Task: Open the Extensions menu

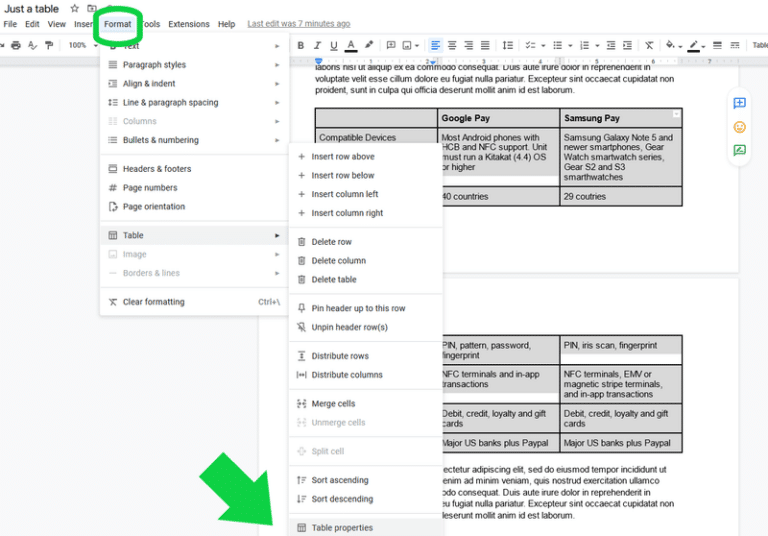Action: coord(189,24)
